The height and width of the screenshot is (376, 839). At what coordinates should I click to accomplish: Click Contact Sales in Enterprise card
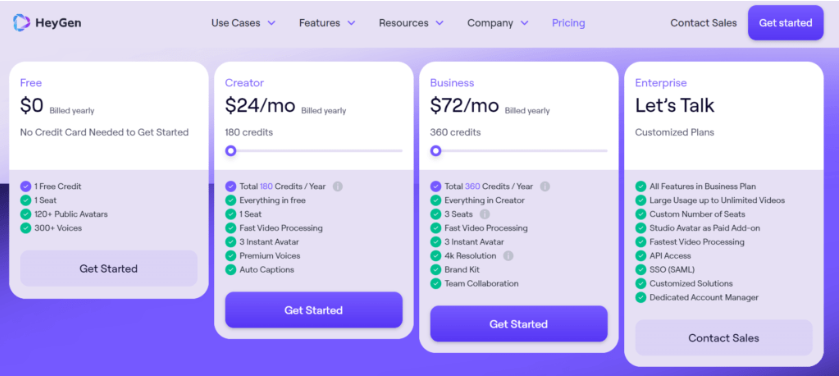(723, 338)
